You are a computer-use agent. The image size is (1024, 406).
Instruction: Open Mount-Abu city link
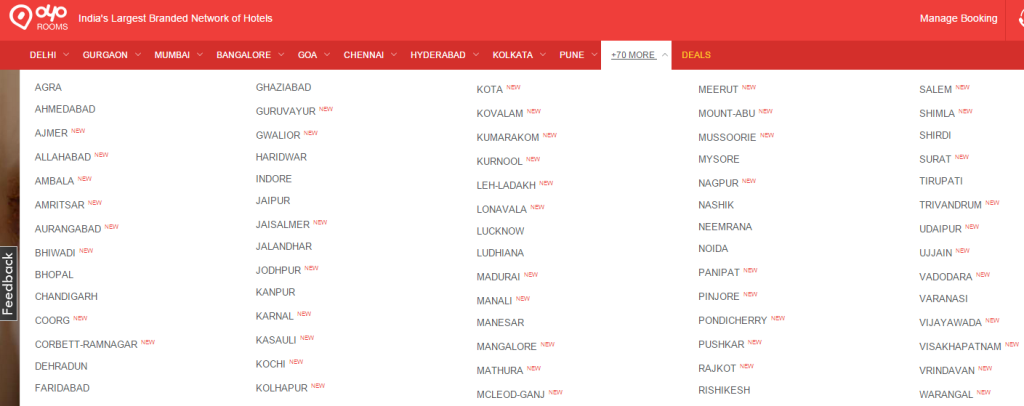click(x=726, y=114)
